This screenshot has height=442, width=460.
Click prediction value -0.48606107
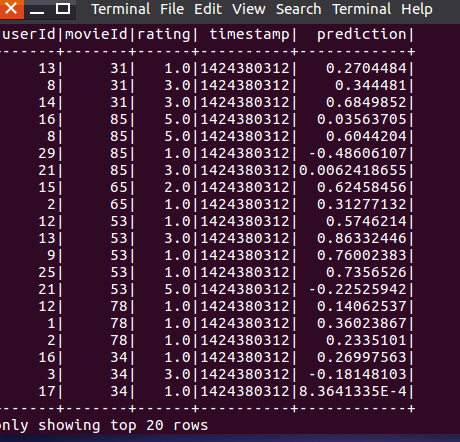click(357, 154)
